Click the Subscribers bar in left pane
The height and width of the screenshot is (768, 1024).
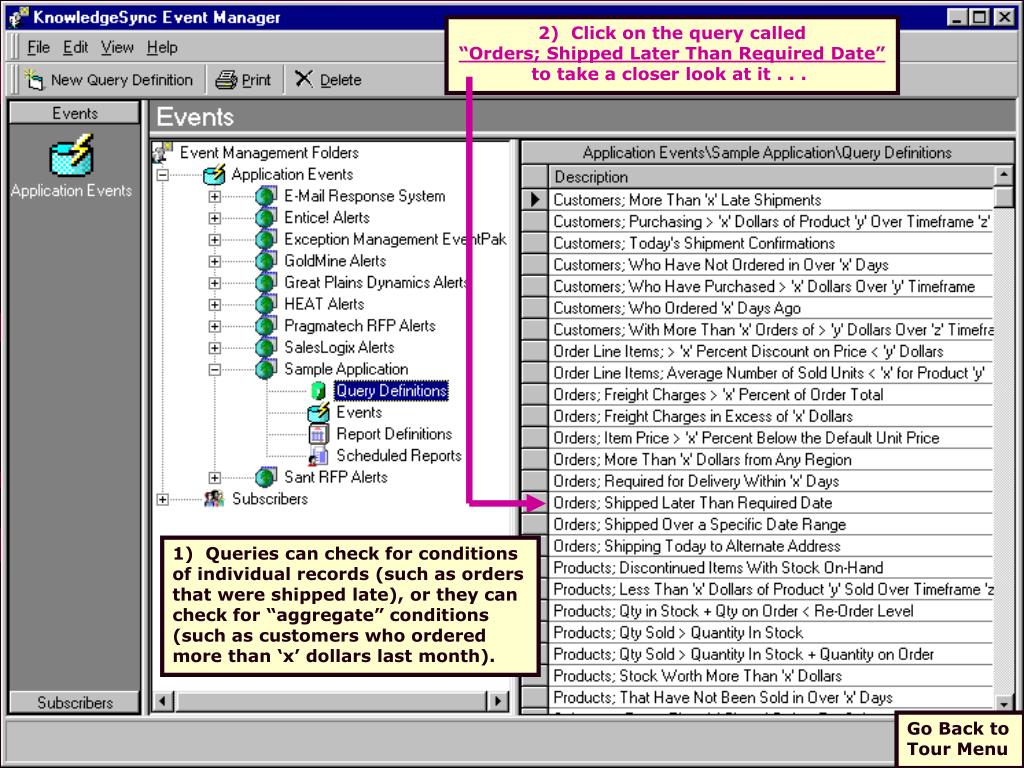pyautogui.click(x=75, y=703)
